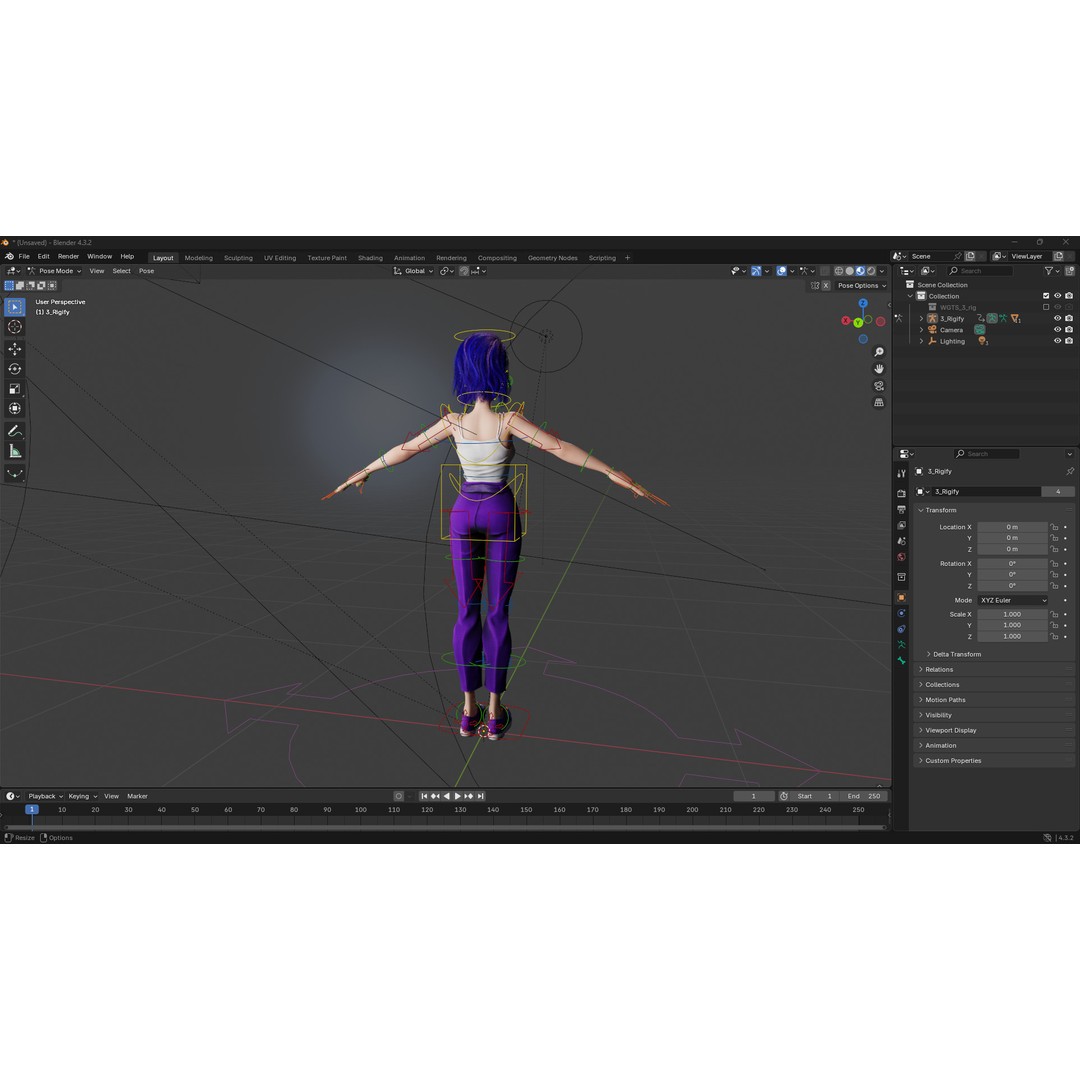Click the Z axis on navigation gizmo

(862, 303)
